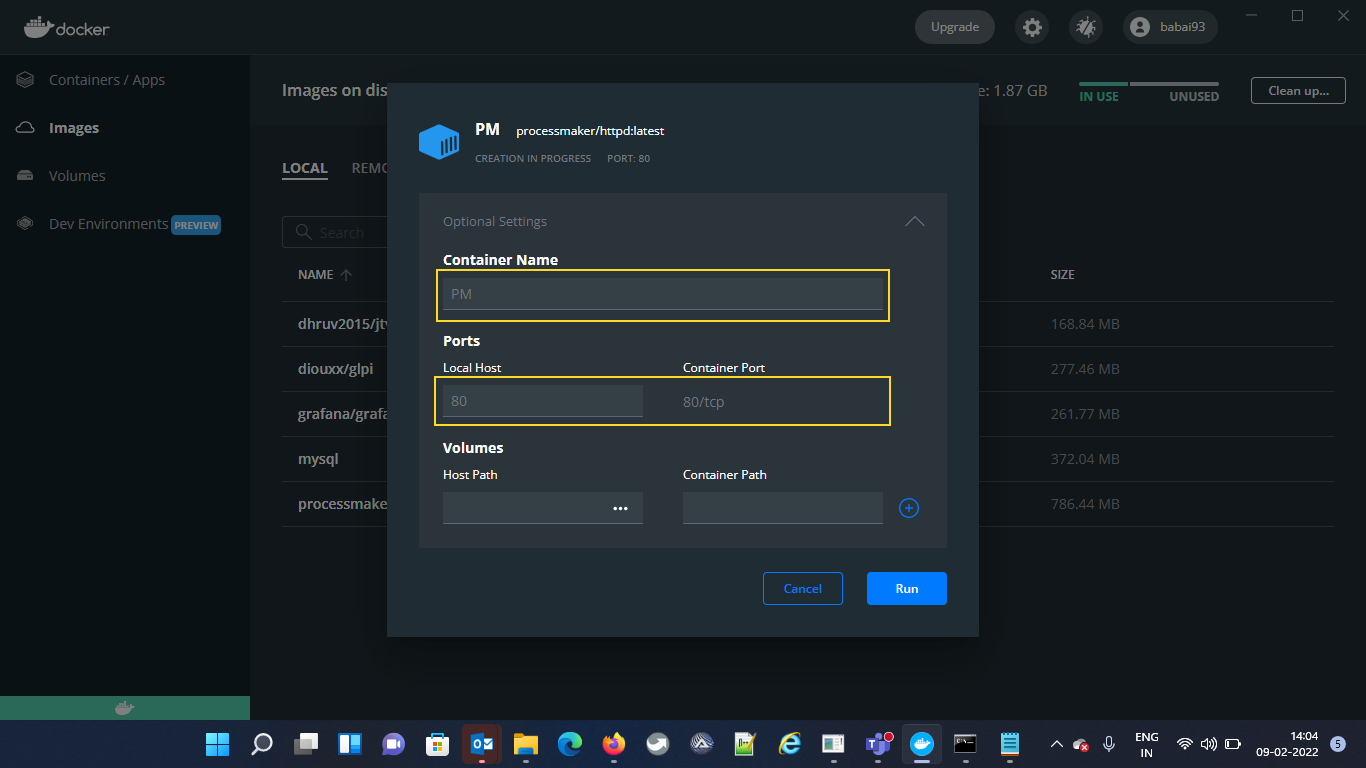Open Internet Explorer from taskbar
Screen dimensions: 1366x768
pyautogui.click(x=790, y=744)
